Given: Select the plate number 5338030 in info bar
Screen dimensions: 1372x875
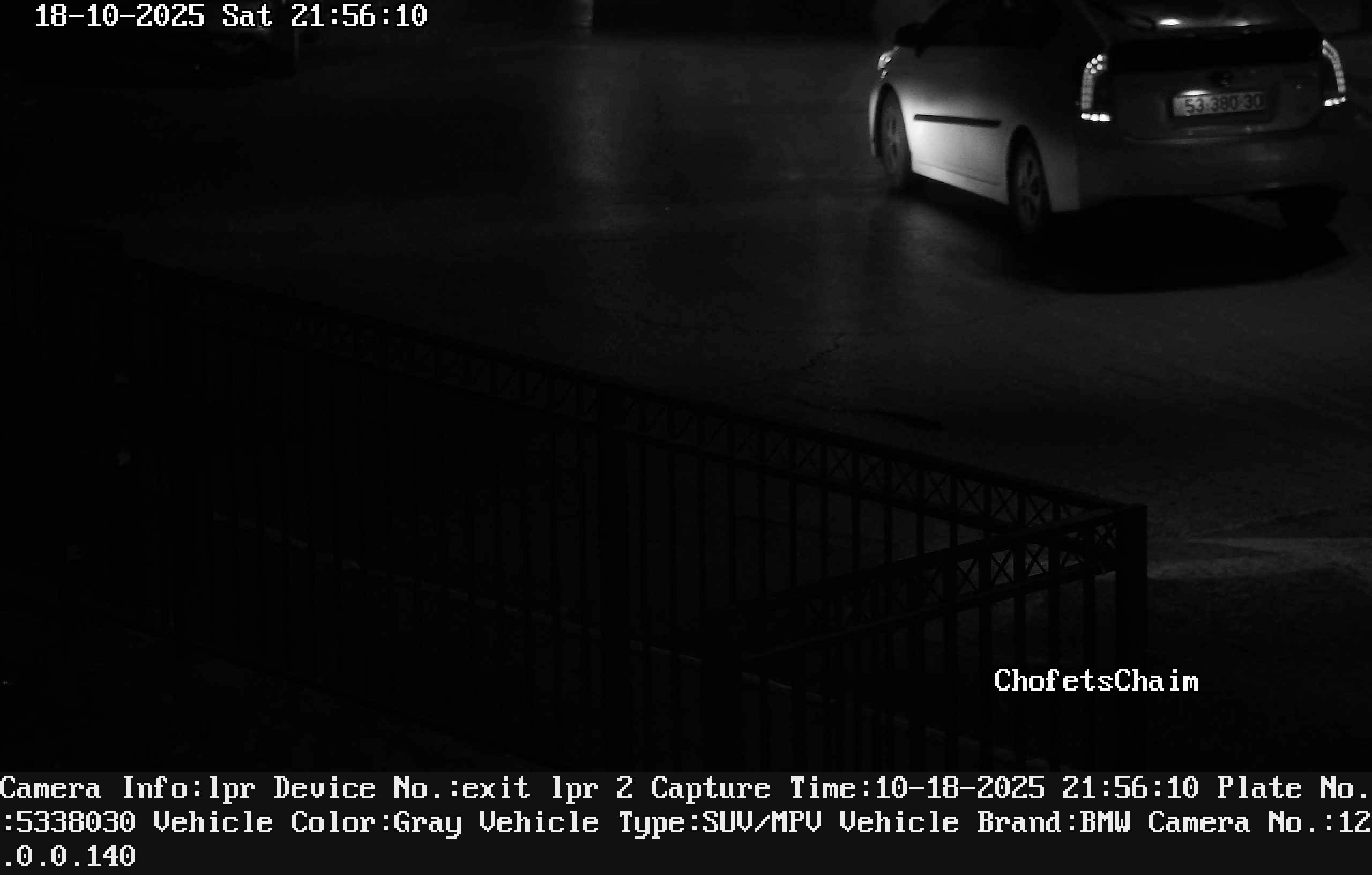Looking at the screenshot, I should coord(75,822).
